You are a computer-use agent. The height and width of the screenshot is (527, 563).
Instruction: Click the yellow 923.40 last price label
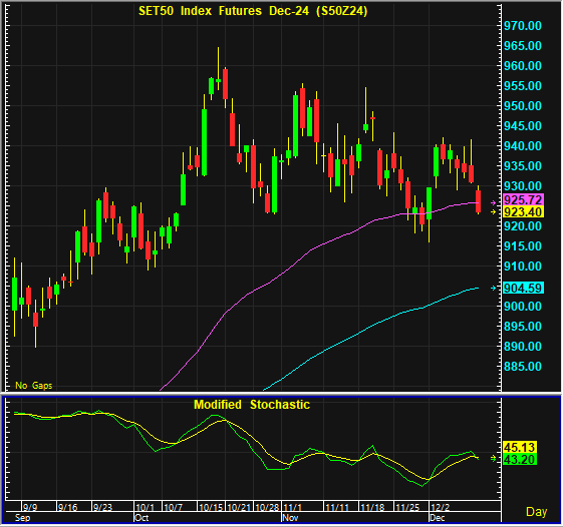(x=524, y=212)
